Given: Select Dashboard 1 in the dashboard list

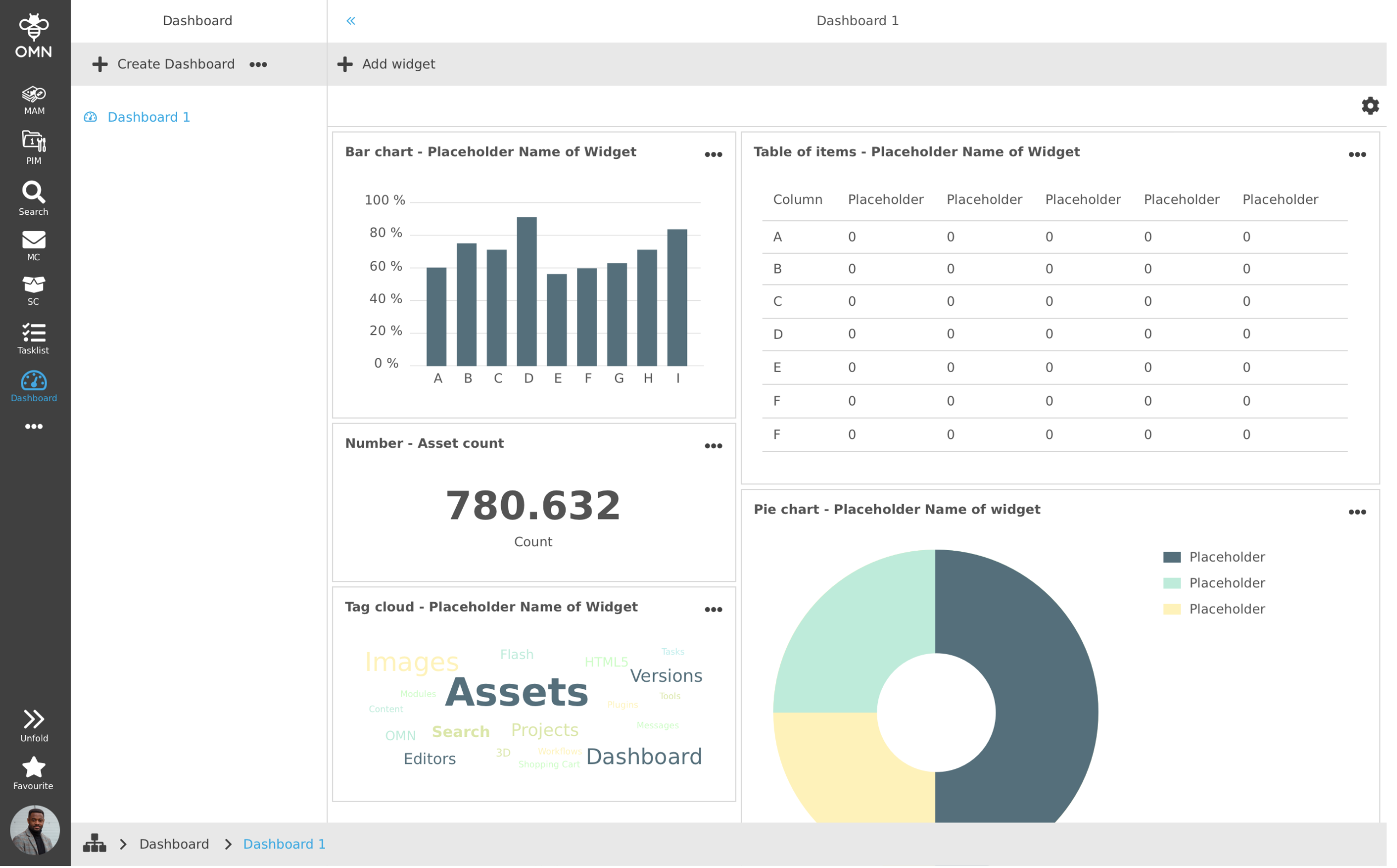Looking at the screenshot, I should click(148, 117).
